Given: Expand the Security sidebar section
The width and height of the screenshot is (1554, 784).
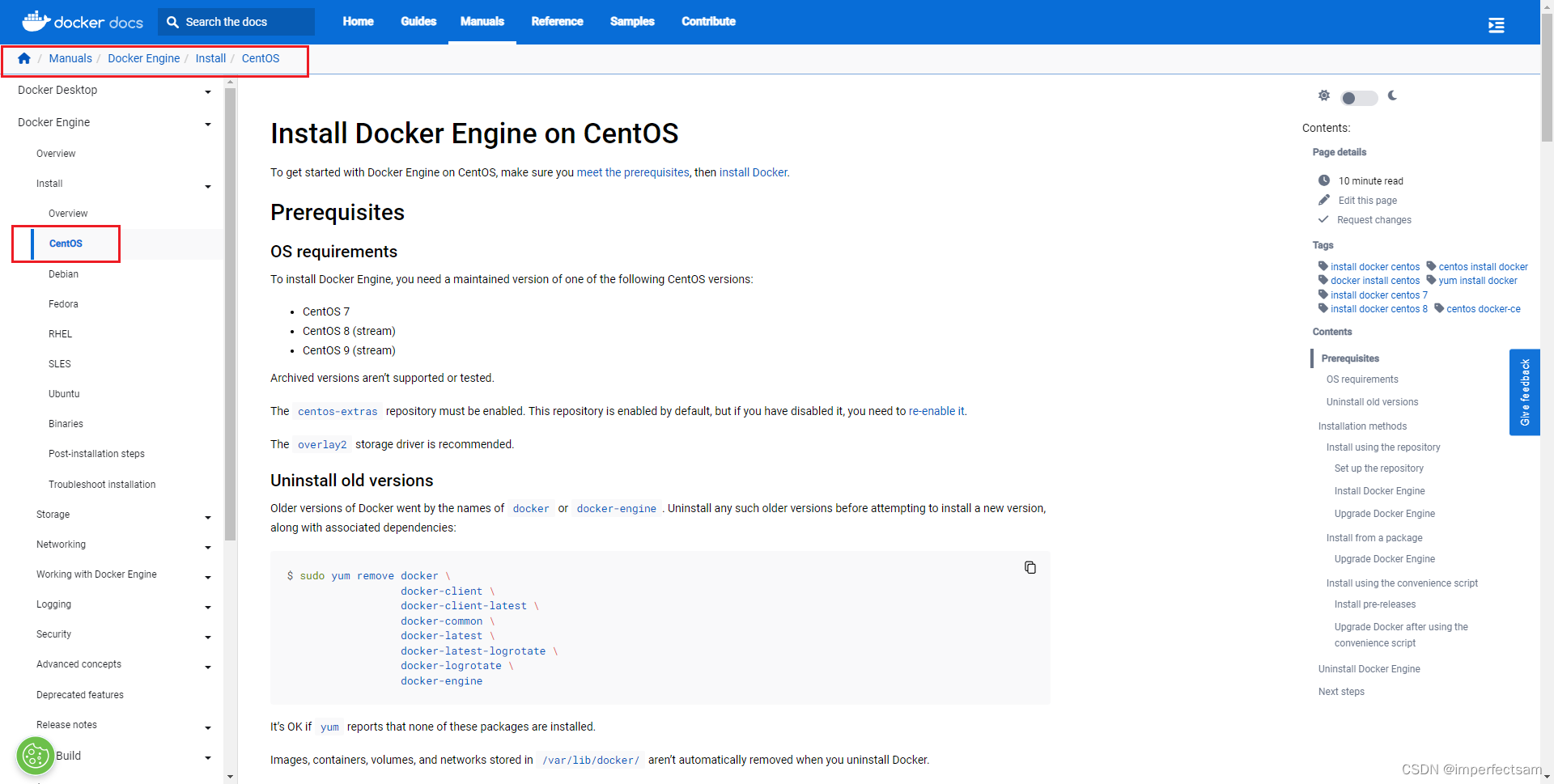Looking at the screenshot, I should [x=208, y=638].
